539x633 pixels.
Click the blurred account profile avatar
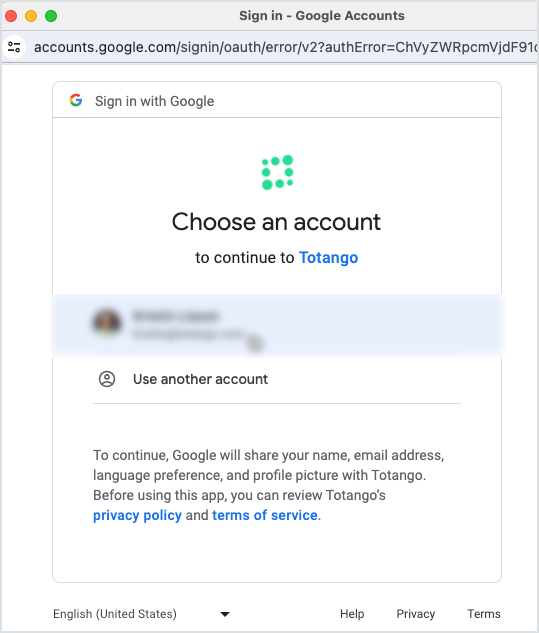click(x=107, y=323)
